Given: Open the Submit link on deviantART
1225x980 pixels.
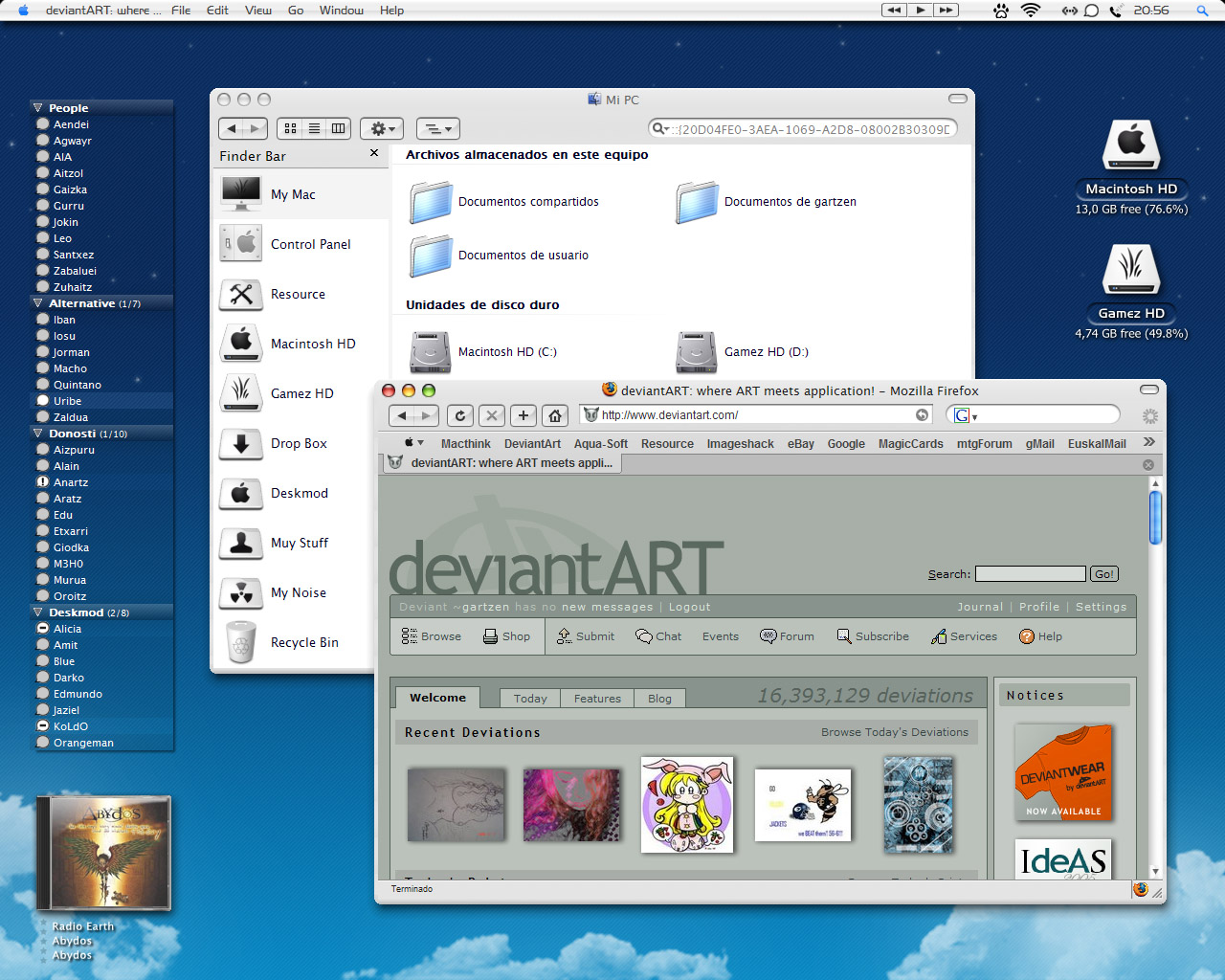Looking at the screenshot, I should [585, 636].
